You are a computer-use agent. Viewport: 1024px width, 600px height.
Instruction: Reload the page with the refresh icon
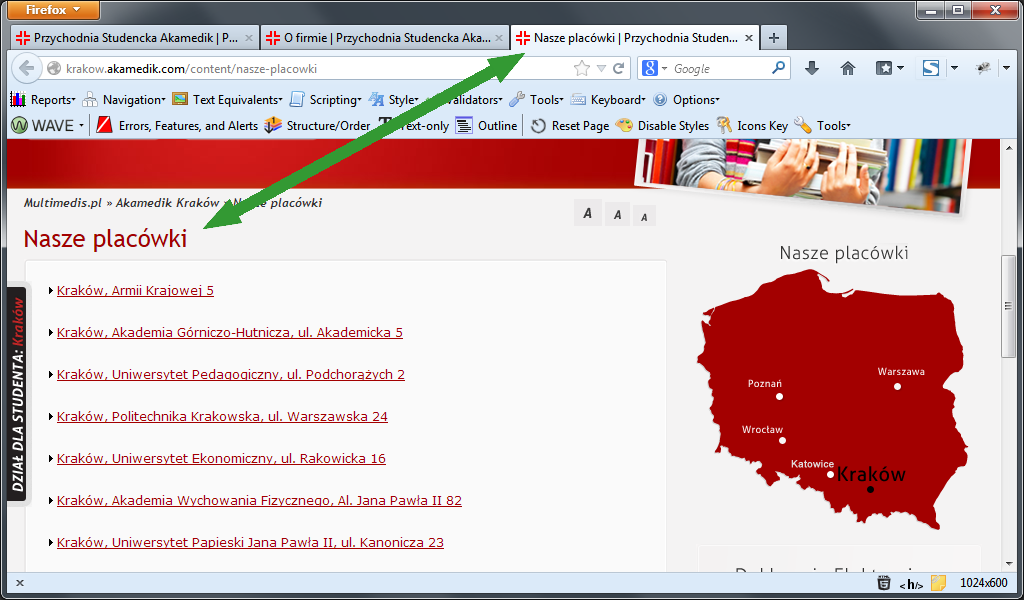coord(618,68)
